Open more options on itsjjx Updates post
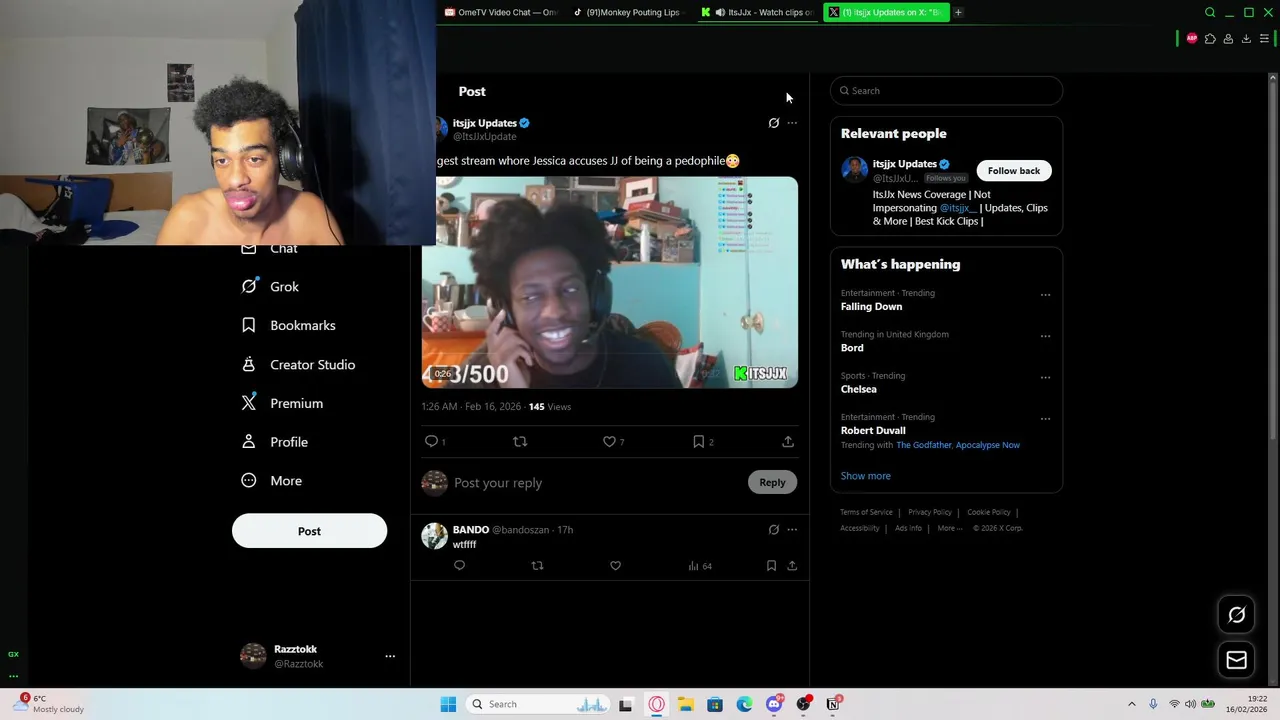The image size is (1280, 720). point(792,123)
